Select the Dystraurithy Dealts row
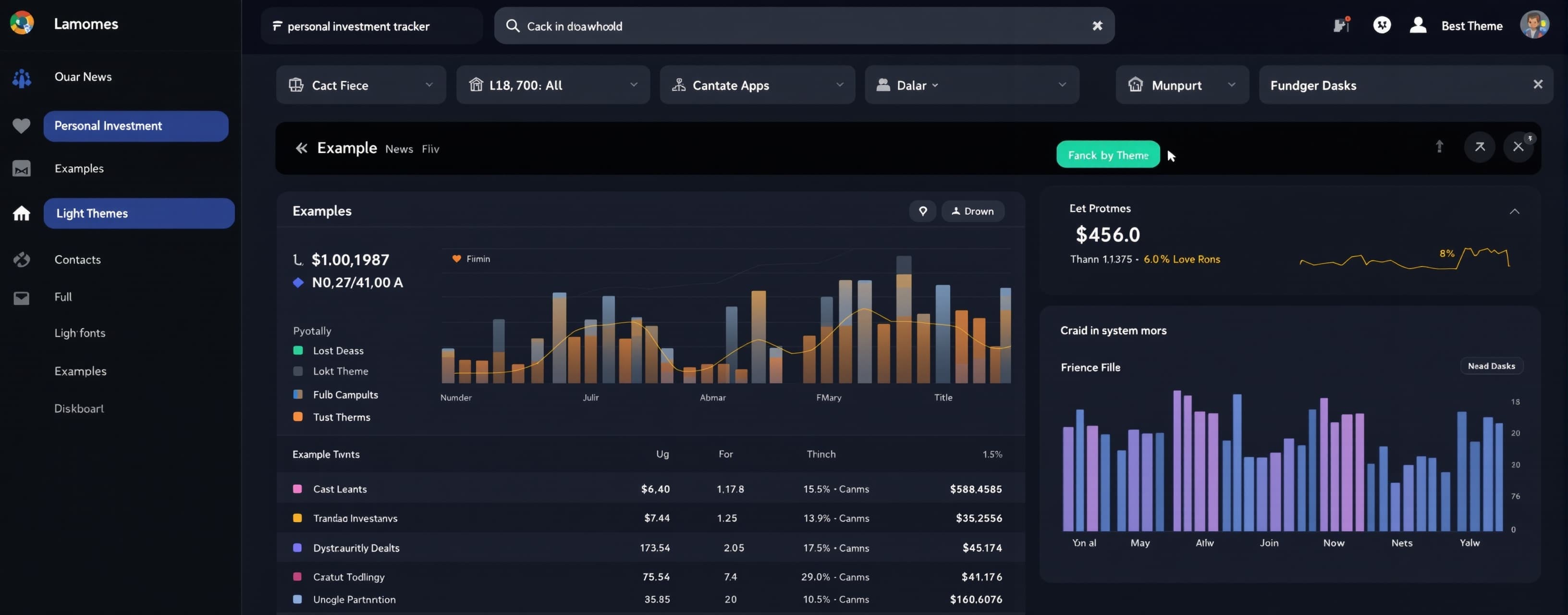This screenshot has height=615, width=1568. point(650,547)
